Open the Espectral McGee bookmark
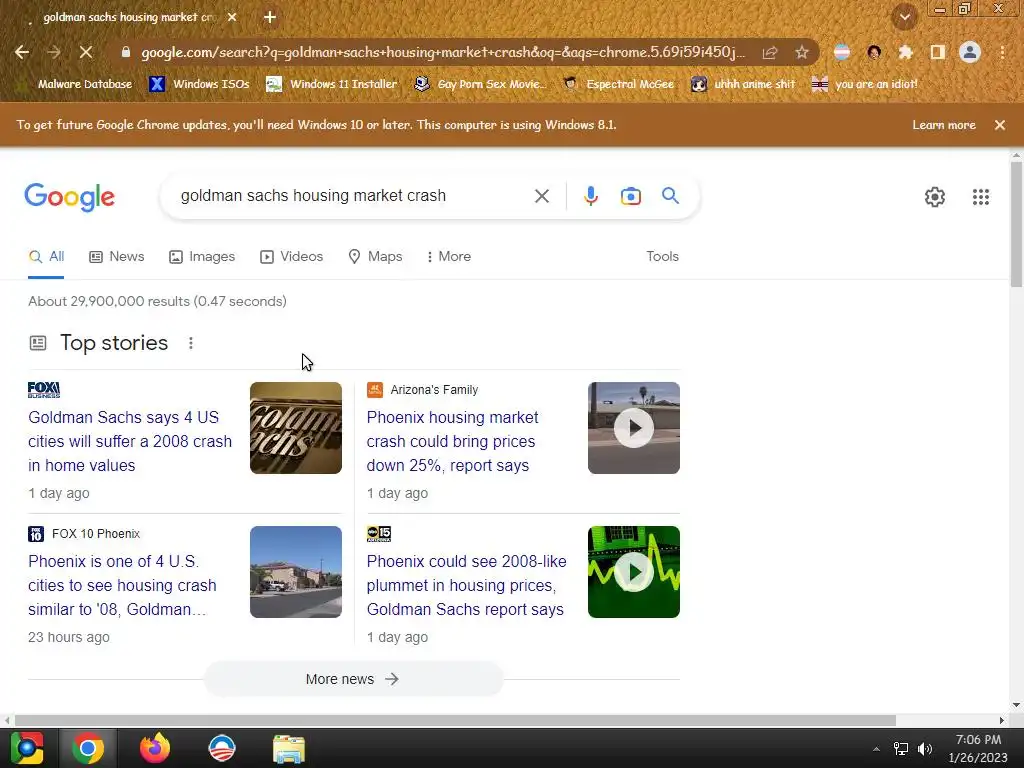 point(618,84)
